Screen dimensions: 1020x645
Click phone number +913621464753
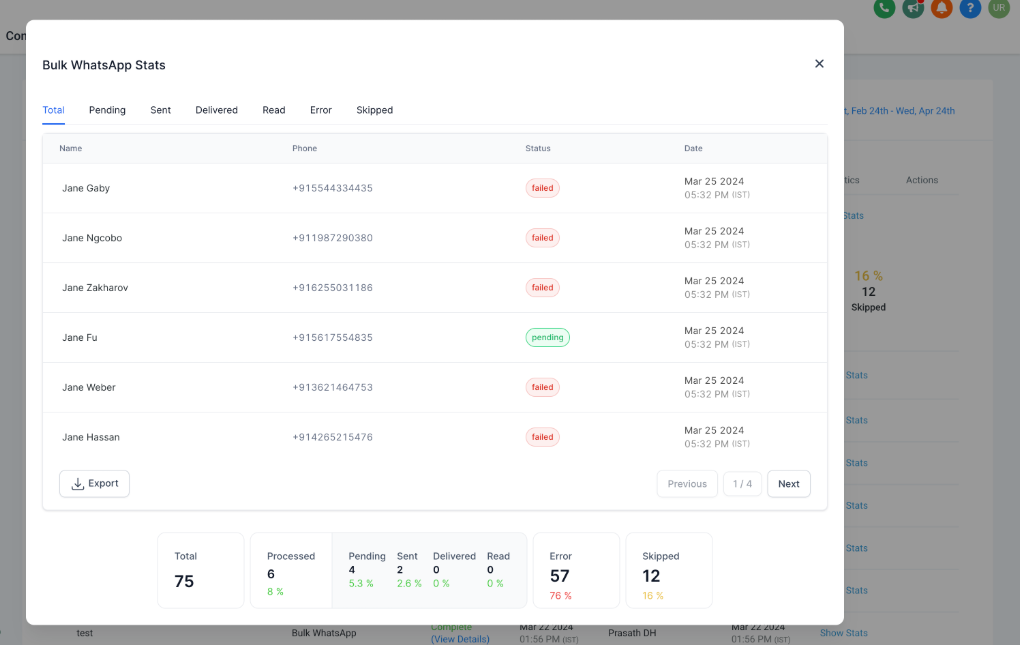pyautogui.click(x=332, y=388)
